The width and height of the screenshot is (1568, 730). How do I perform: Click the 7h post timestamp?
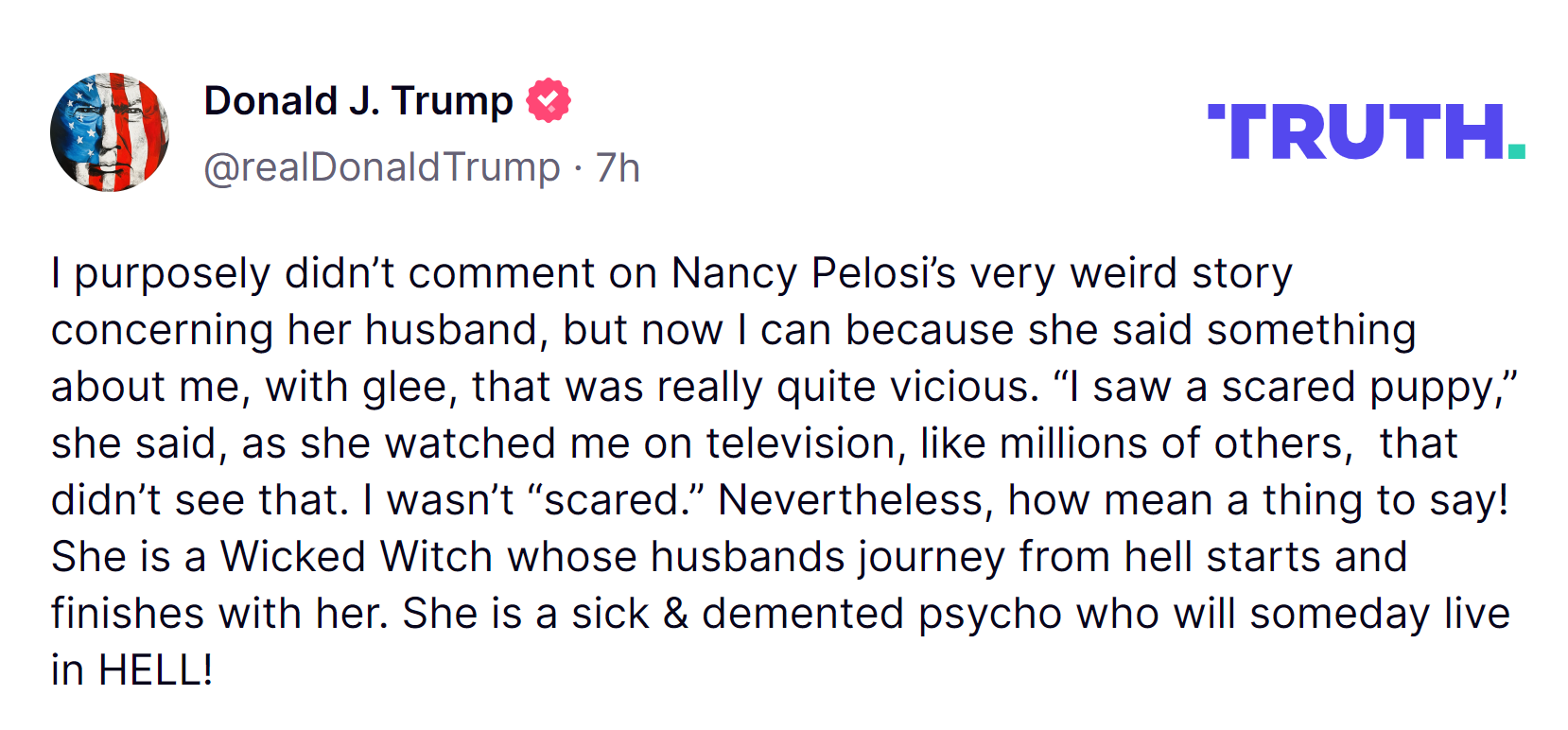click(618, 167)
